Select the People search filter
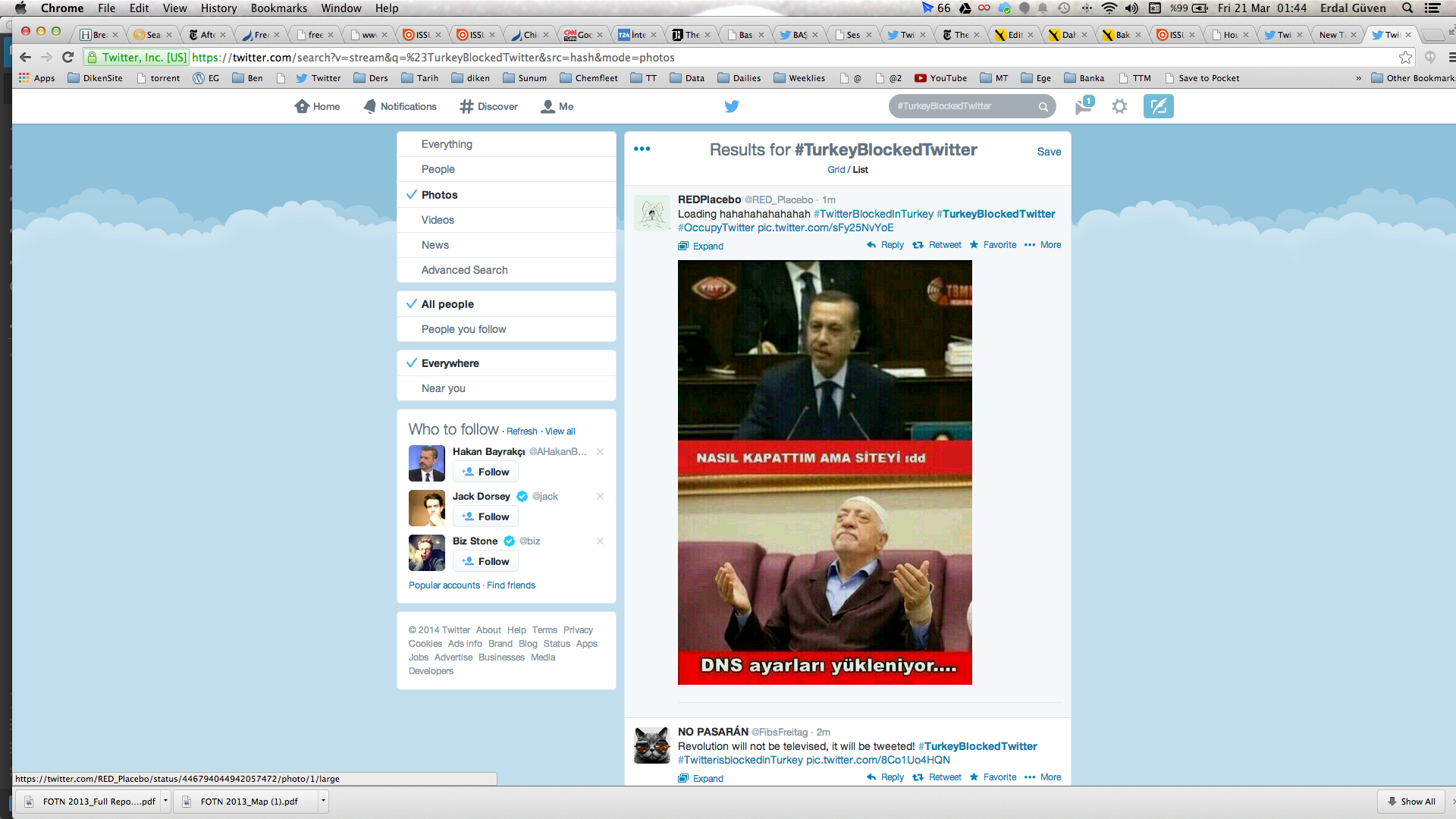The image size is (1456, 819). click(507, 169)
